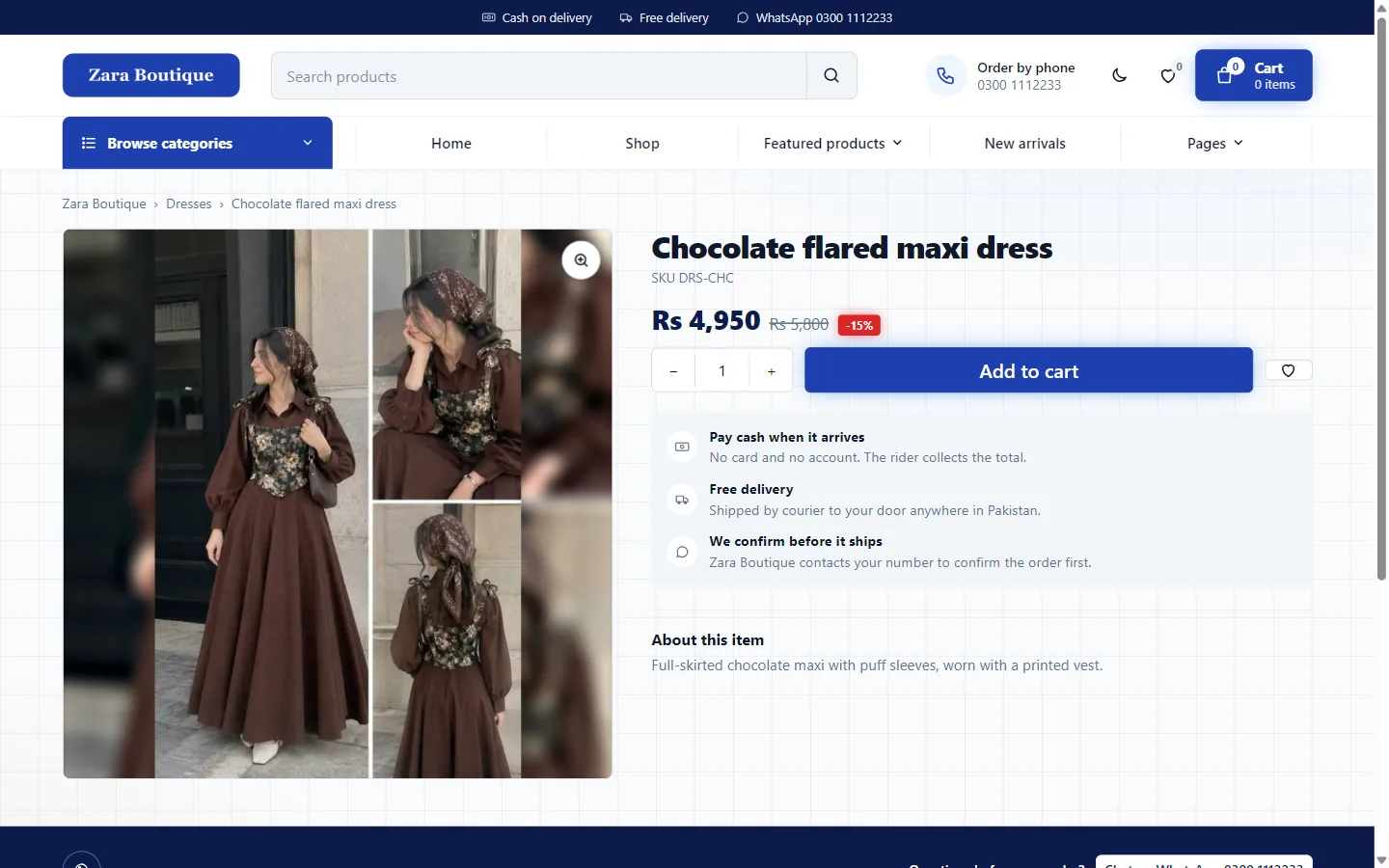
Task: Click the quantity number field
Action: click(x=722, y=371)
